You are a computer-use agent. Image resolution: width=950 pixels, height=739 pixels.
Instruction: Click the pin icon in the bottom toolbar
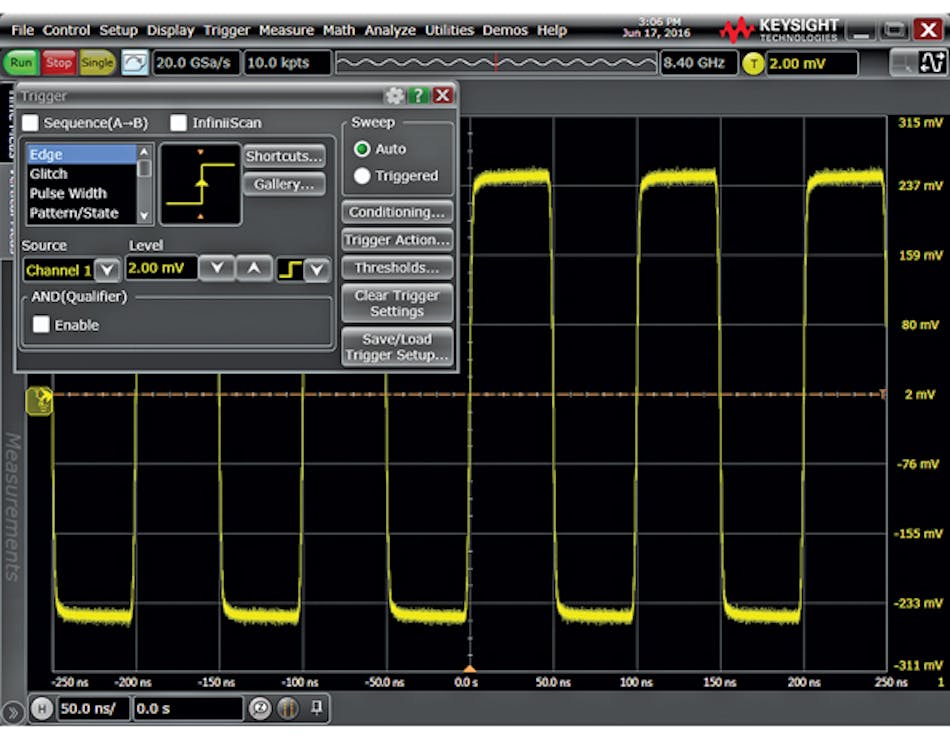click(315, 707)
